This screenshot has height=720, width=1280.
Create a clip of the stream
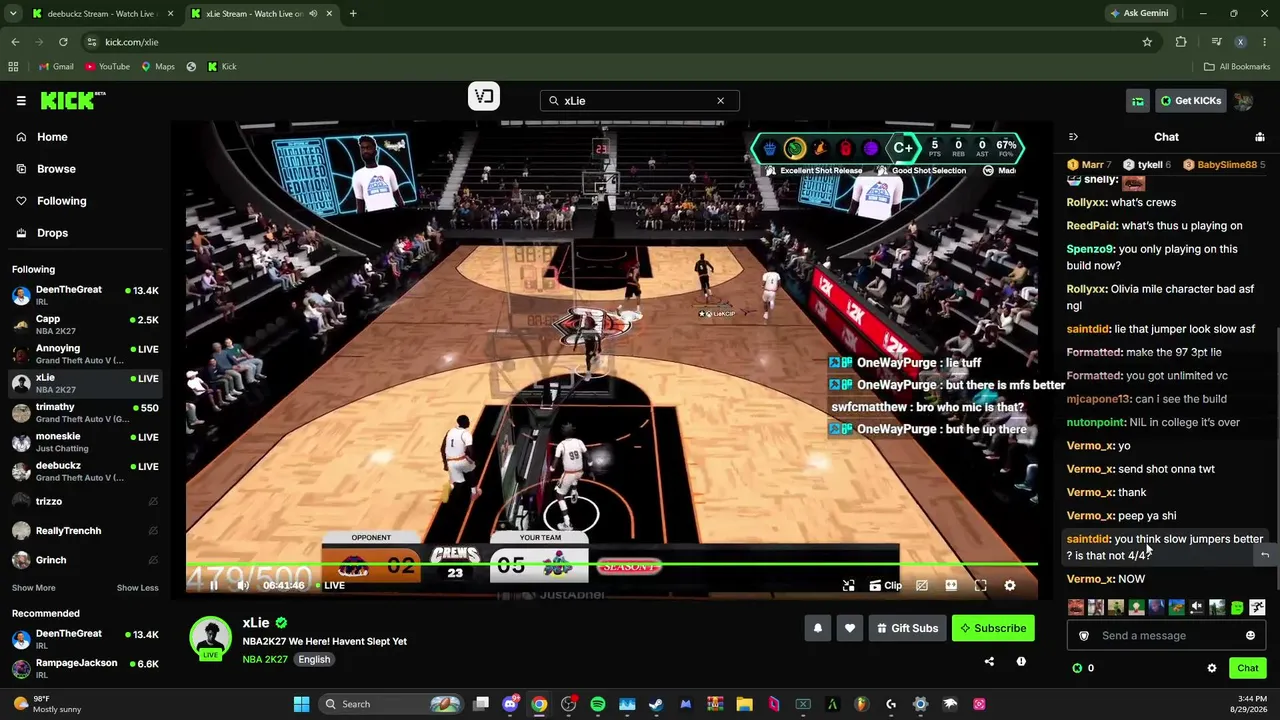point(886,585)
